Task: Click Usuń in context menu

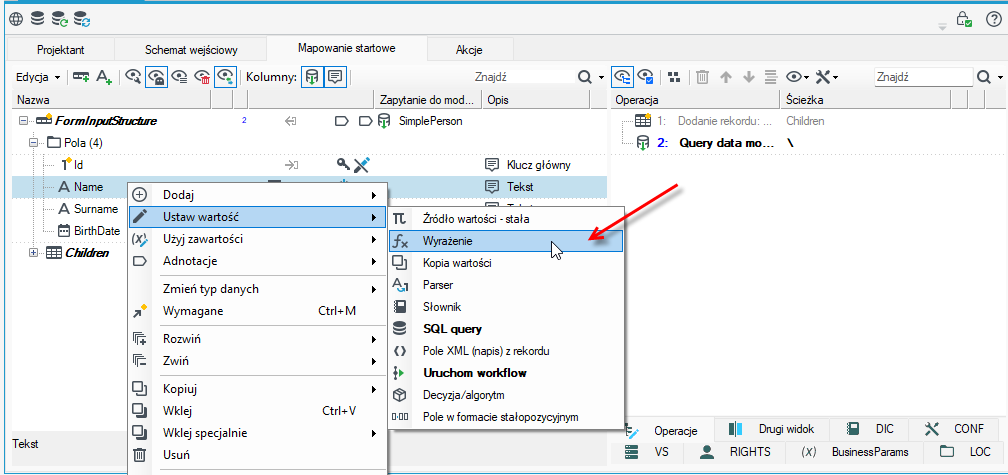Action: click(x=258, y=455)
